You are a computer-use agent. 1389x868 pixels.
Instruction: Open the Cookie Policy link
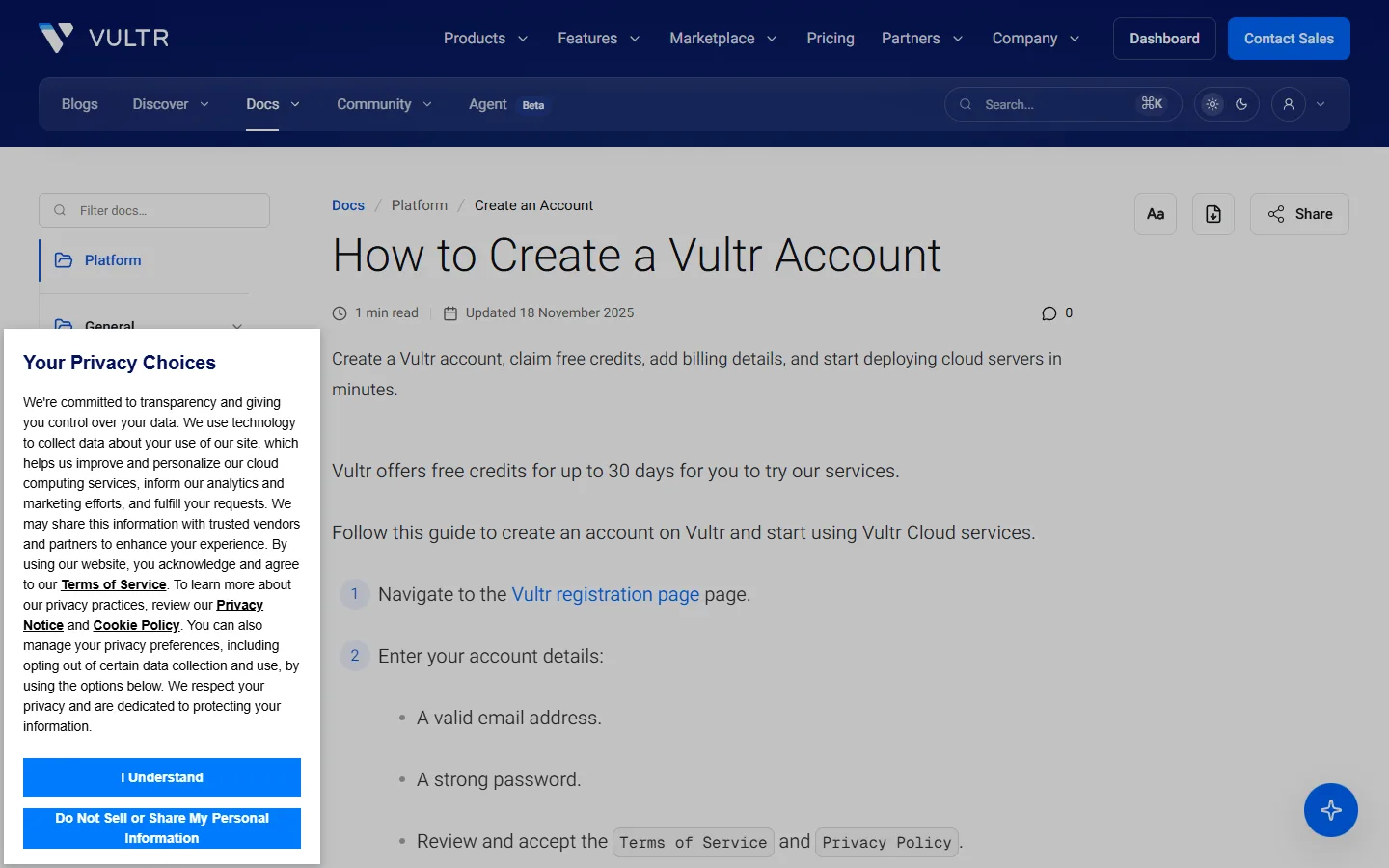click(x=136, y=625)
